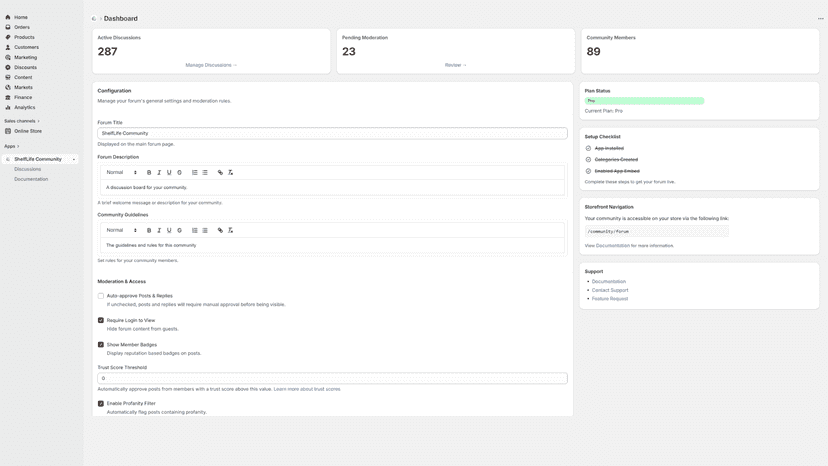This screenshot has height=466, width=828.
Task: Click the Pending Moderation count 23
Action: (x=349, y=51)
